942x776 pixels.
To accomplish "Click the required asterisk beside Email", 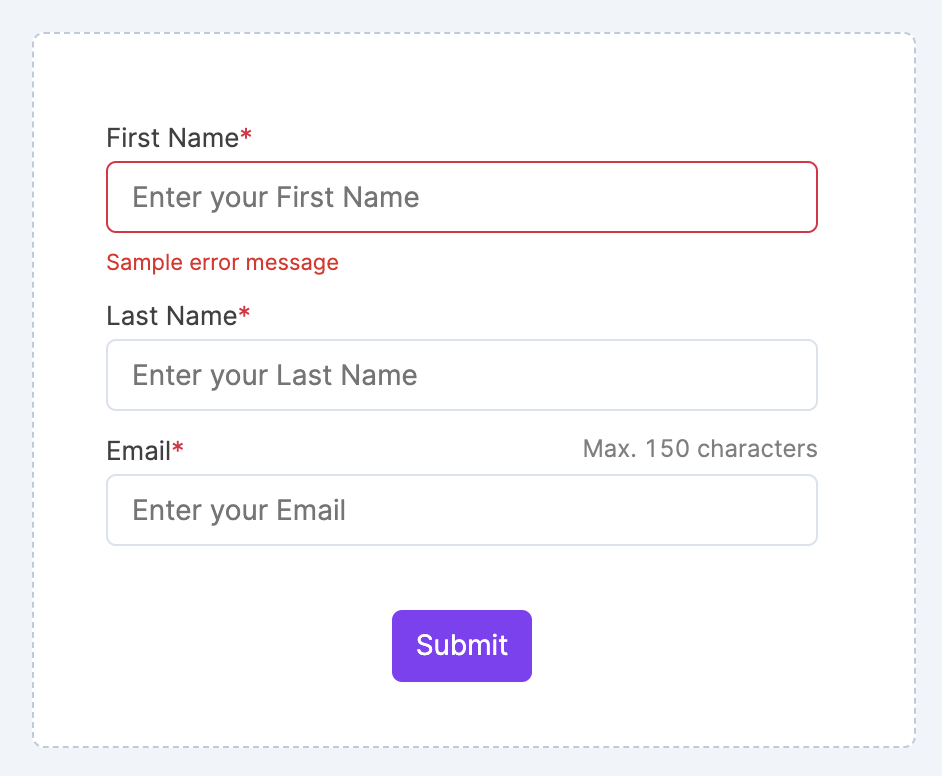I will click(178, 450).
